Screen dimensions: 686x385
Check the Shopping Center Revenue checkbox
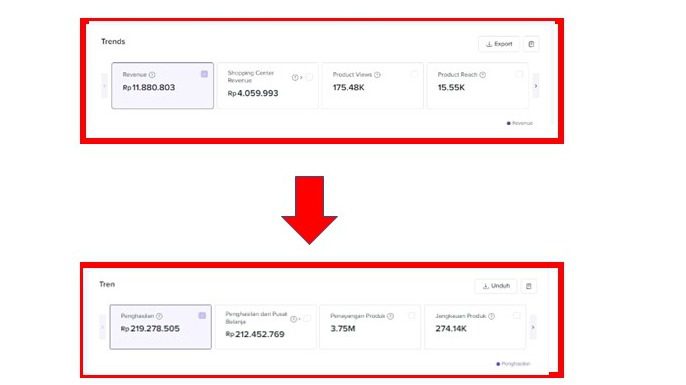[309, 77]
